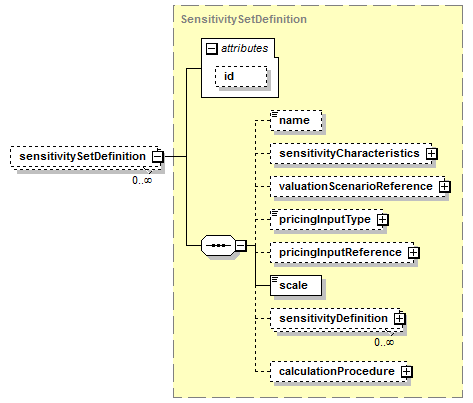
Task: Collapse the attributes box
Action: 212,49
